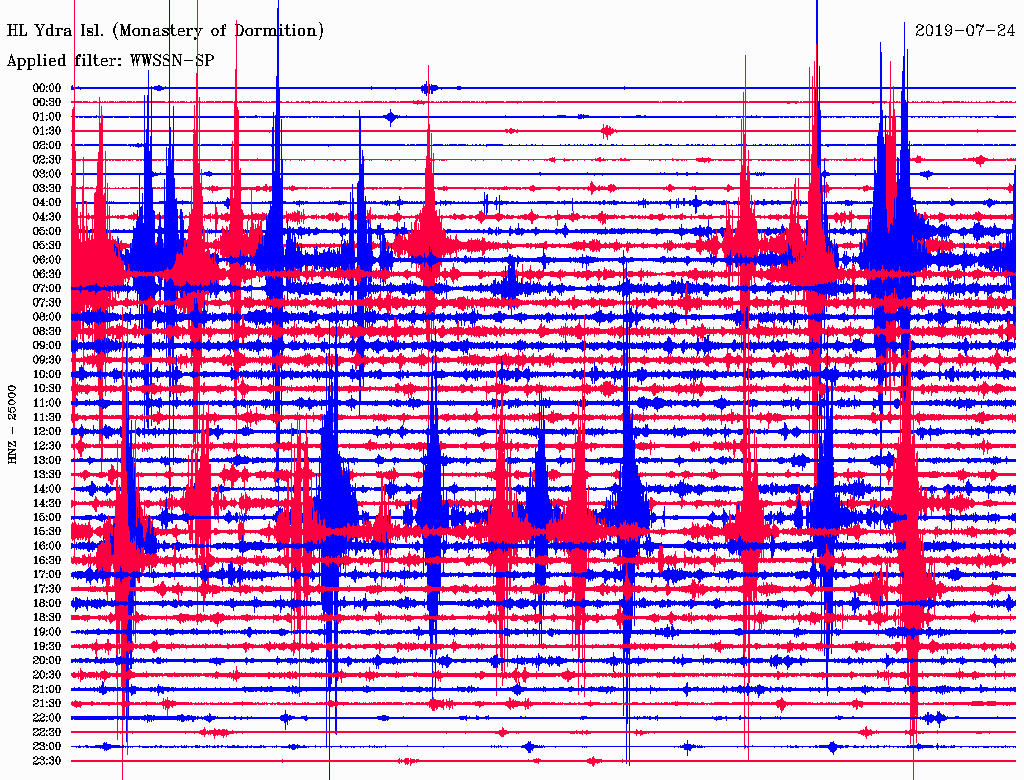Select the 20:30 time label
The width and height of the screenshot is (1024, 780).
[x=47, y=675]
